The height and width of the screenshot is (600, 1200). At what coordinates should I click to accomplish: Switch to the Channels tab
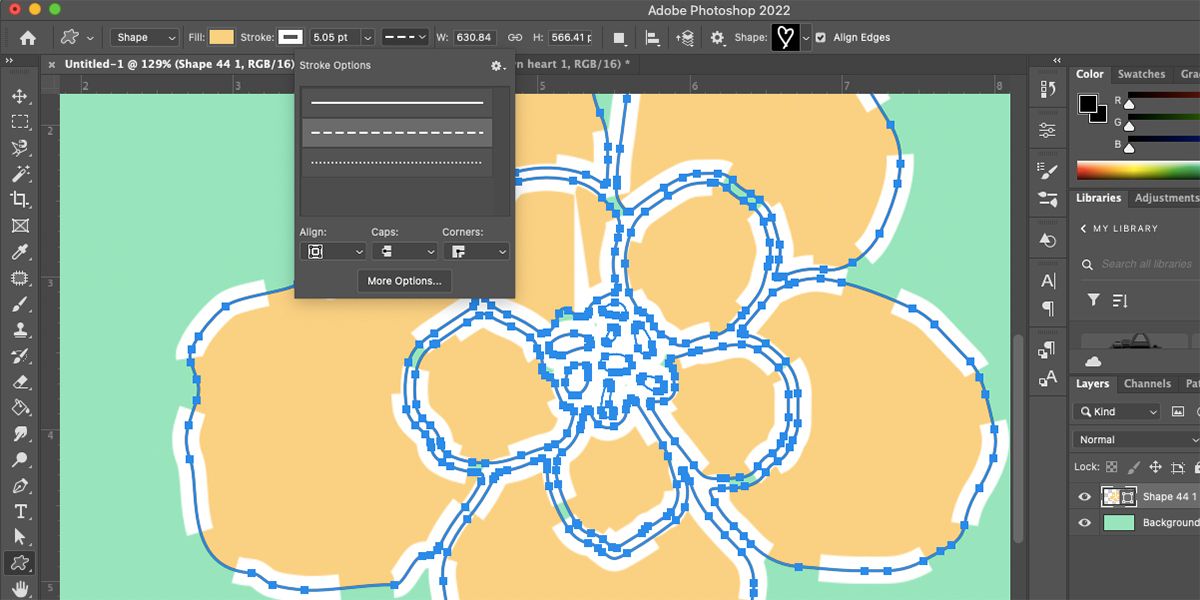coord(1147,383)
